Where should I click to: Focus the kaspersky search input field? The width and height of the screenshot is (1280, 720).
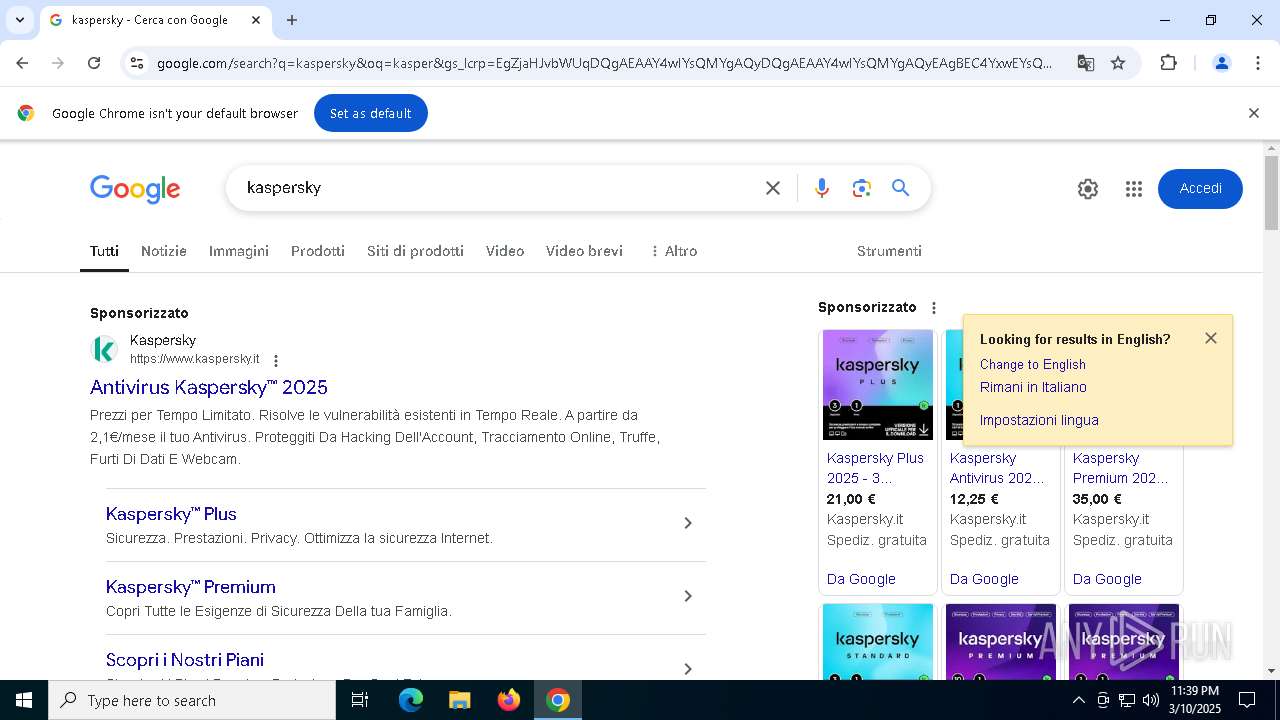495,188
